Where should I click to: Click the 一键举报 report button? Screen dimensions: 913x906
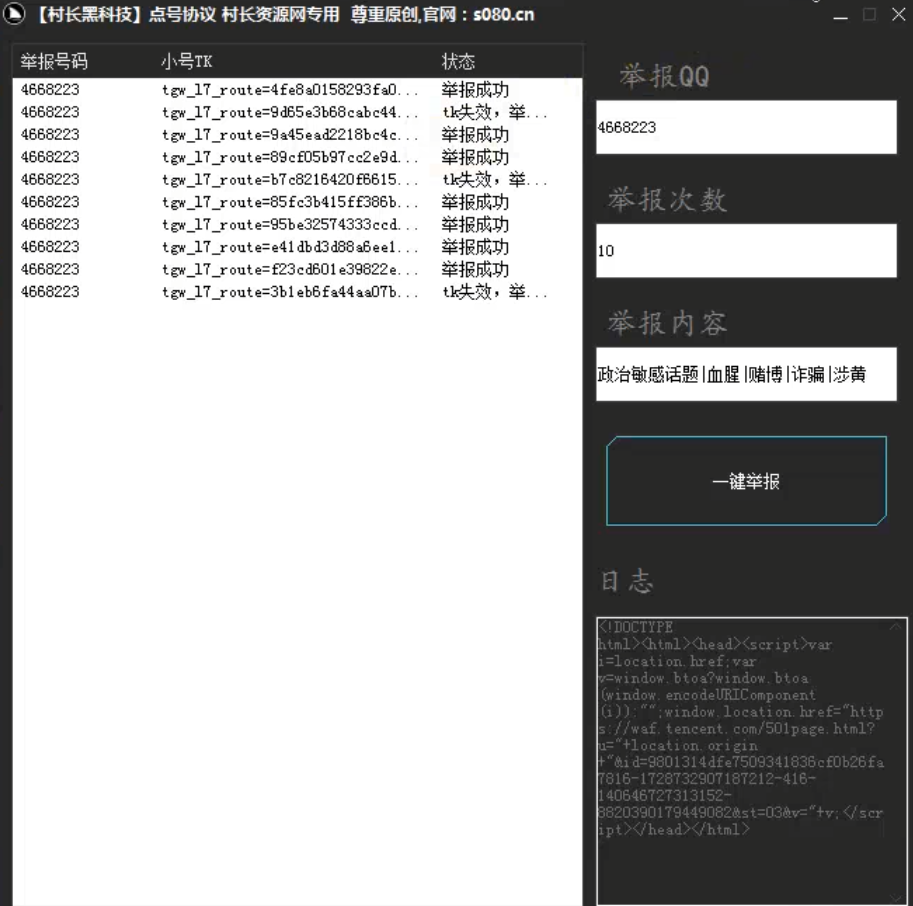745,481
